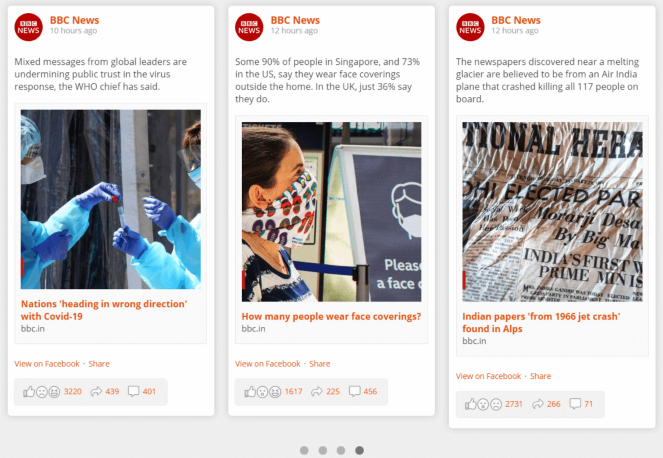Click comment count 401

click(x=149, y=392)
